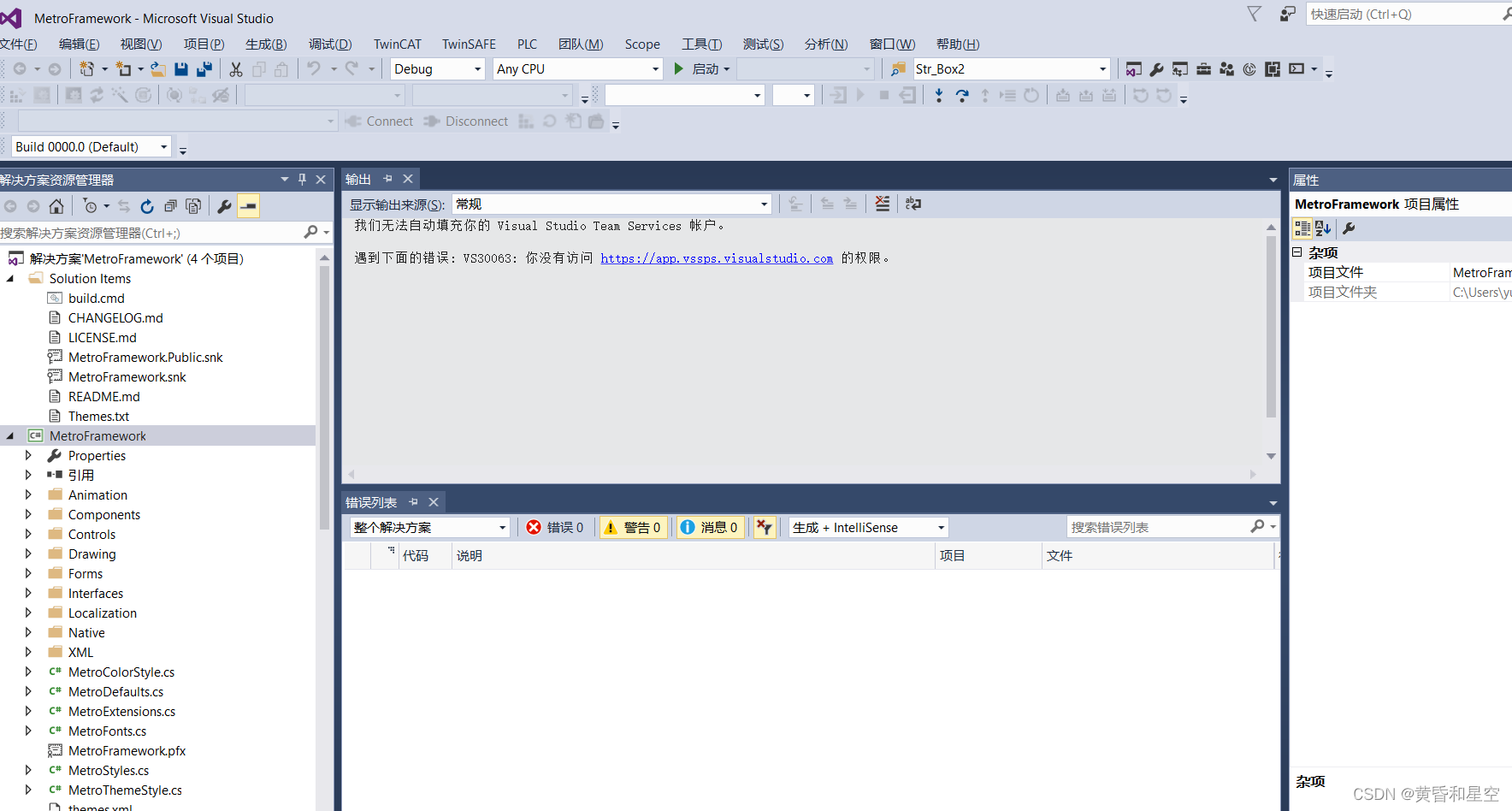The width and height of the screenshot is (1512, 811).
Task: Open the README.md file in Solution Explorer
Action: pyautogui.click(x=104, y=397)
